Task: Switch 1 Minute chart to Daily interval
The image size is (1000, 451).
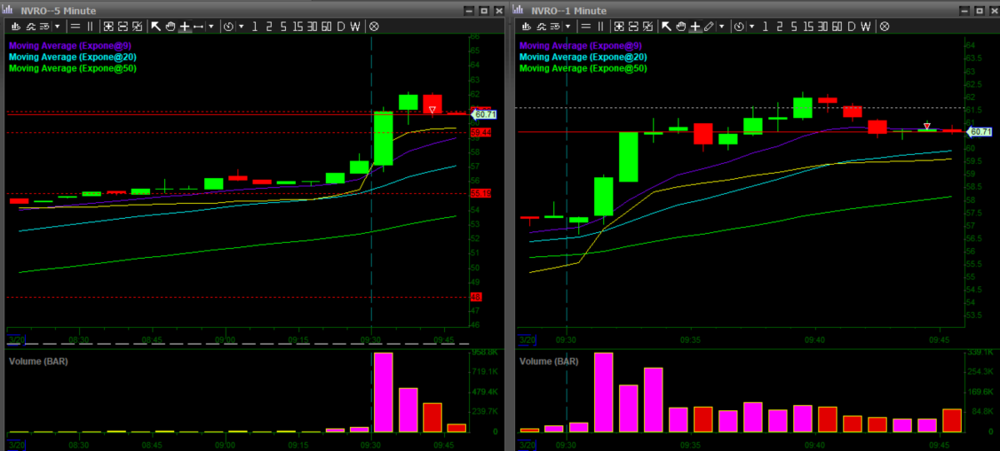Action: coord(849,26)
